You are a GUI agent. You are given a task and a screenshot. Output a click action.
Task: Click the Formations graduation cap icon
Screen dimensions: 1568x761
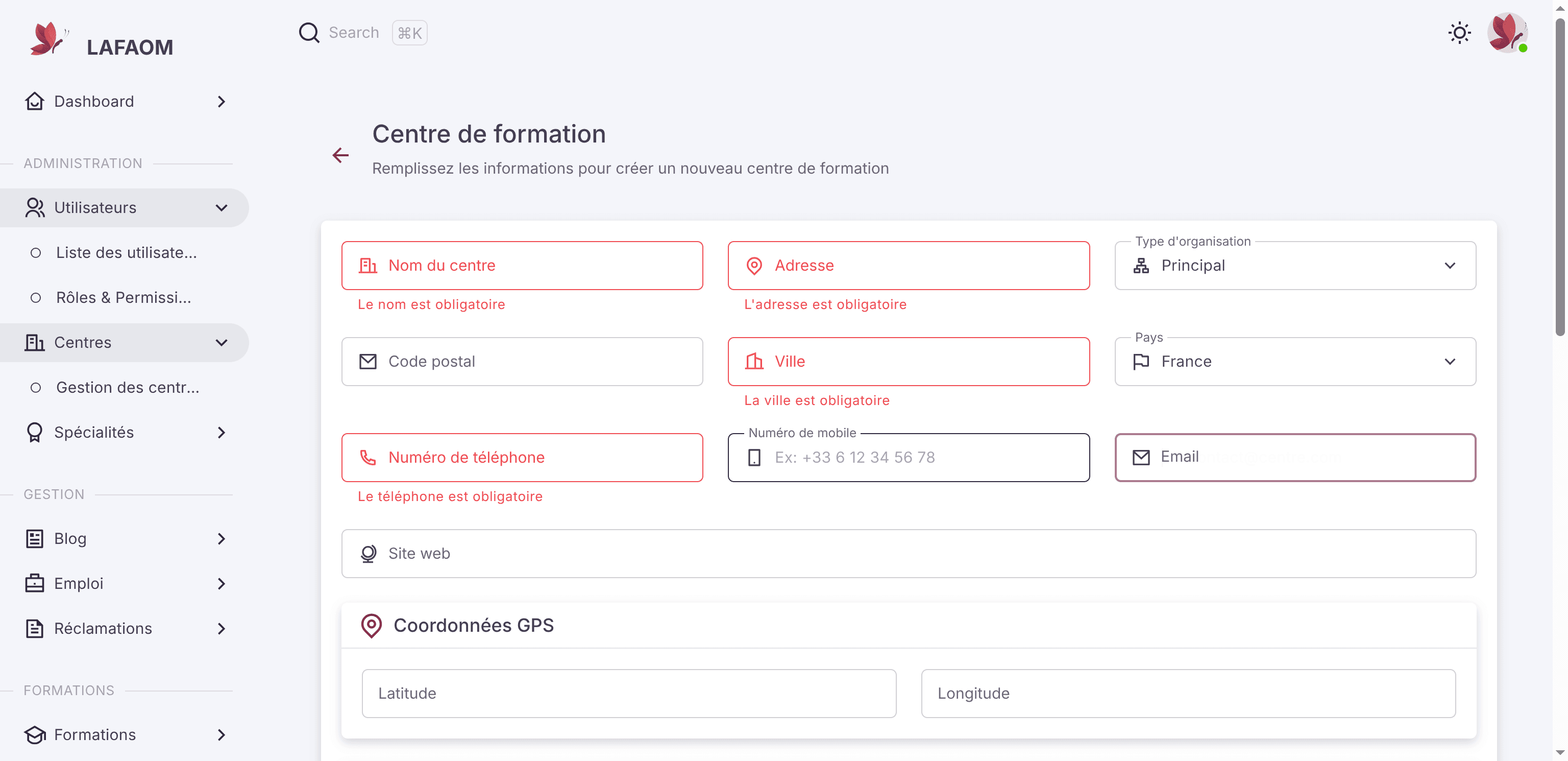pos(35,735)
